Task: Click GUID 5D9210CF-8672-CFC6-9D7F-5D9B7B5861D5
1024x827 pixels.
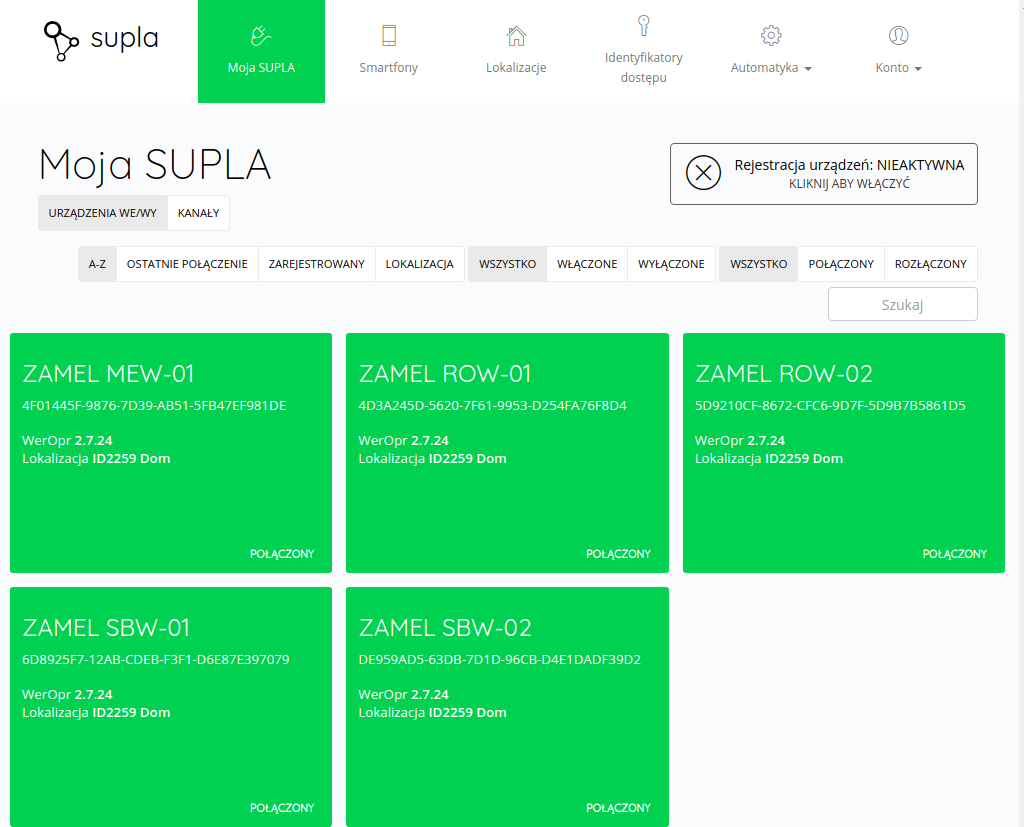Action: pos(830,405)
